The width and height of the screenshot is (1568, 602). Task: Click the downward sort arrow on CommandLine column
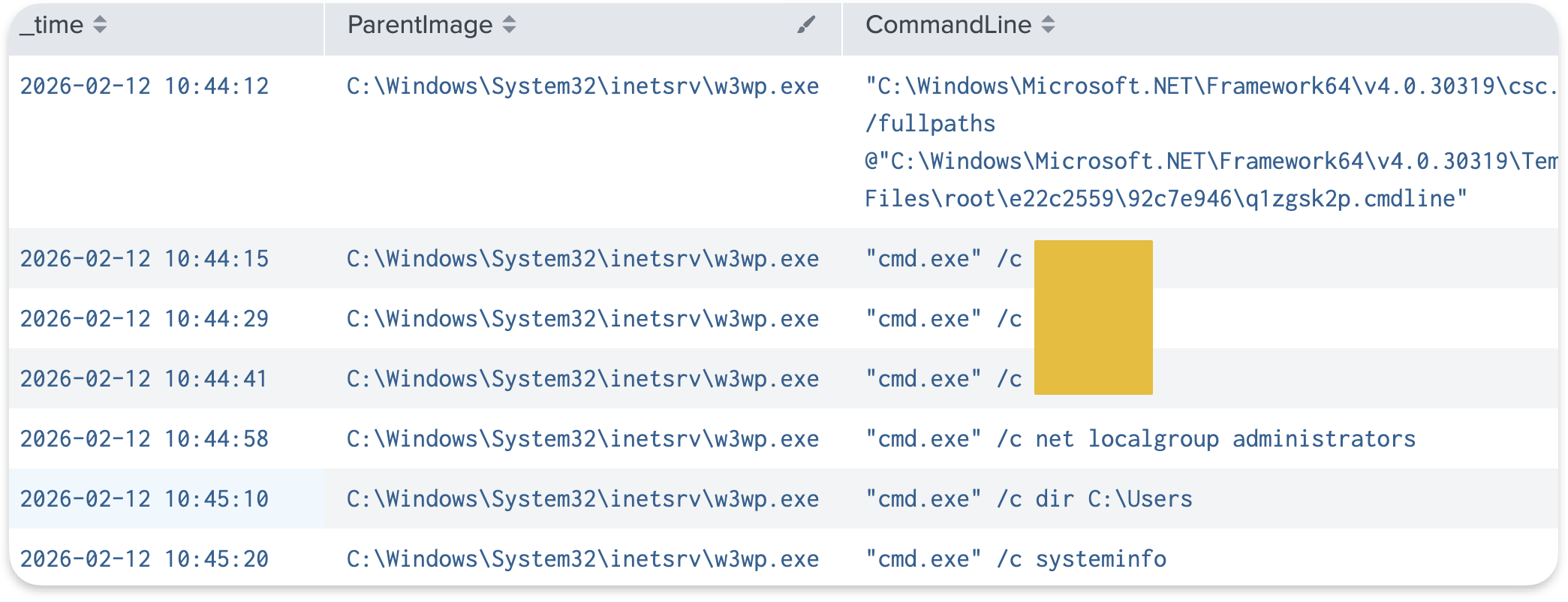coord(1049,30)
